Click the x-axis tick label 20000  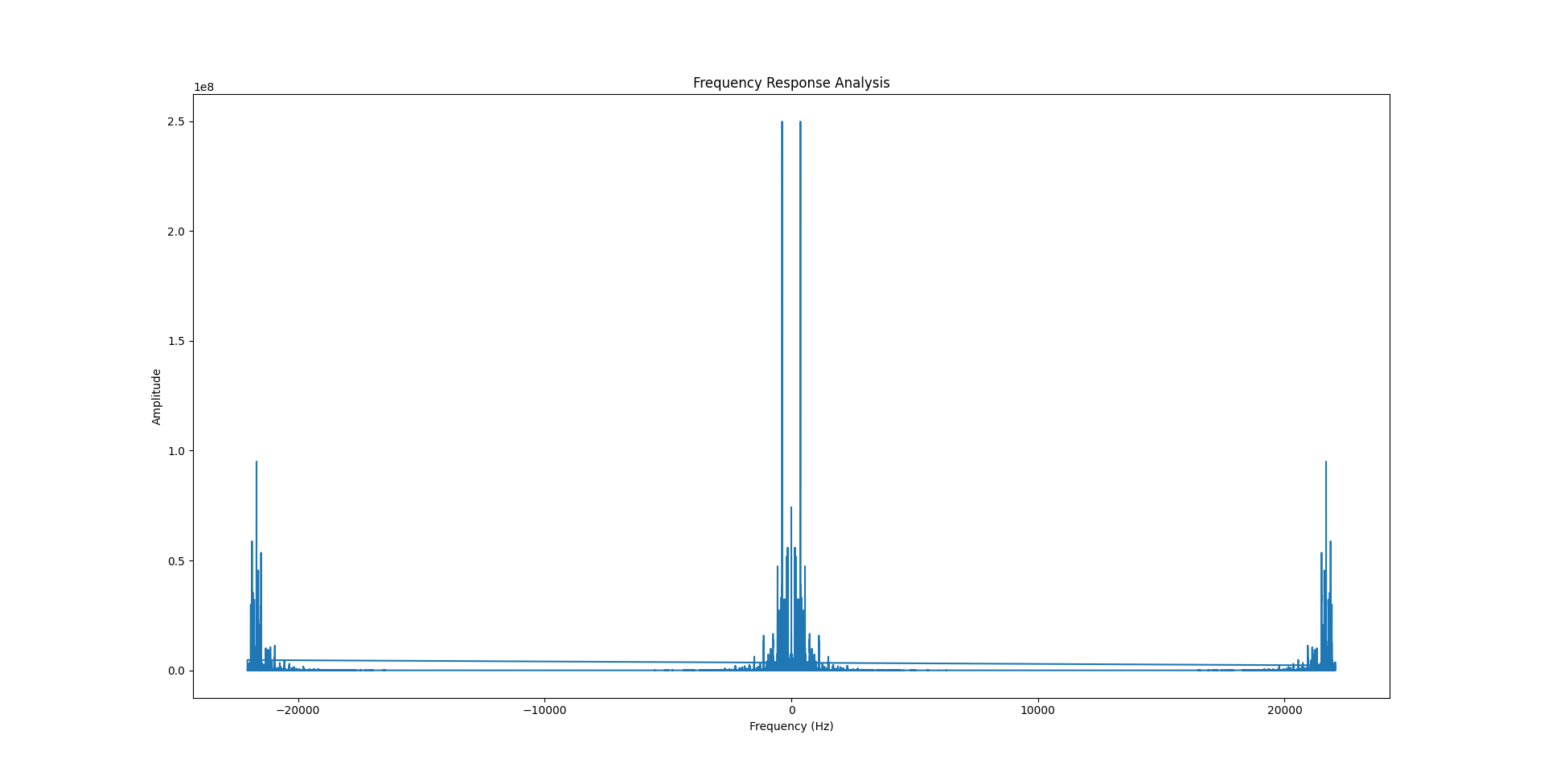[1284, 710]
